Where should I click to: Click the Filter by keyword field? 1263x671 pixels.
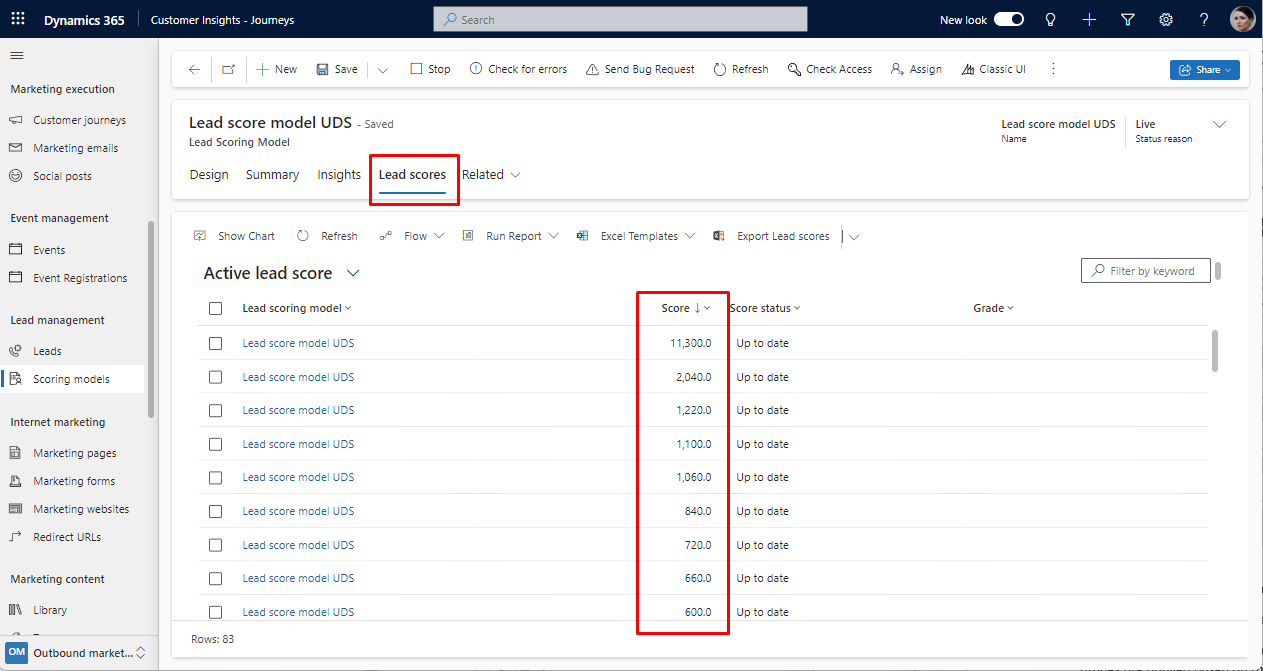tap(1146, 270)
